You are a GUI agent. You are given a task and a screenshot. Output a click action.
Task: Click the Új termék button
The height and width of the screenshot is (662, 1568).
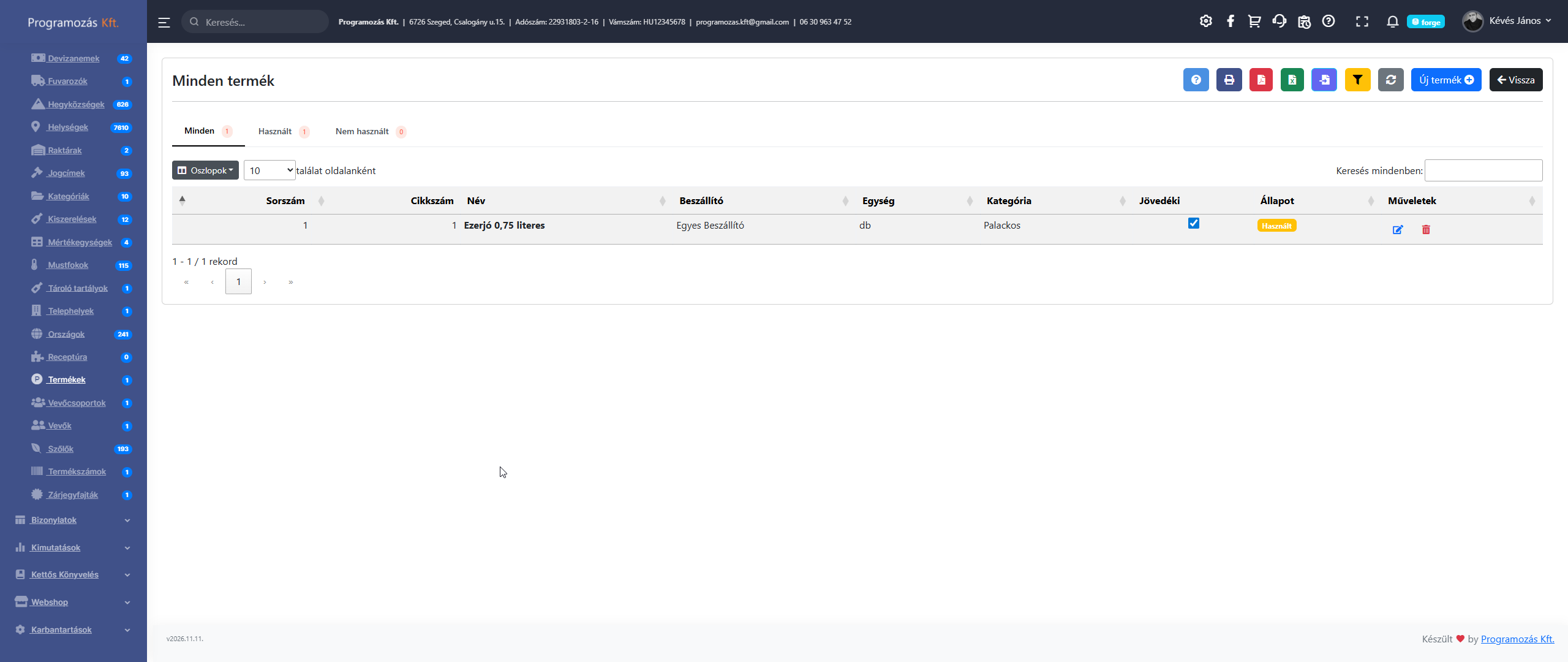1445,80
